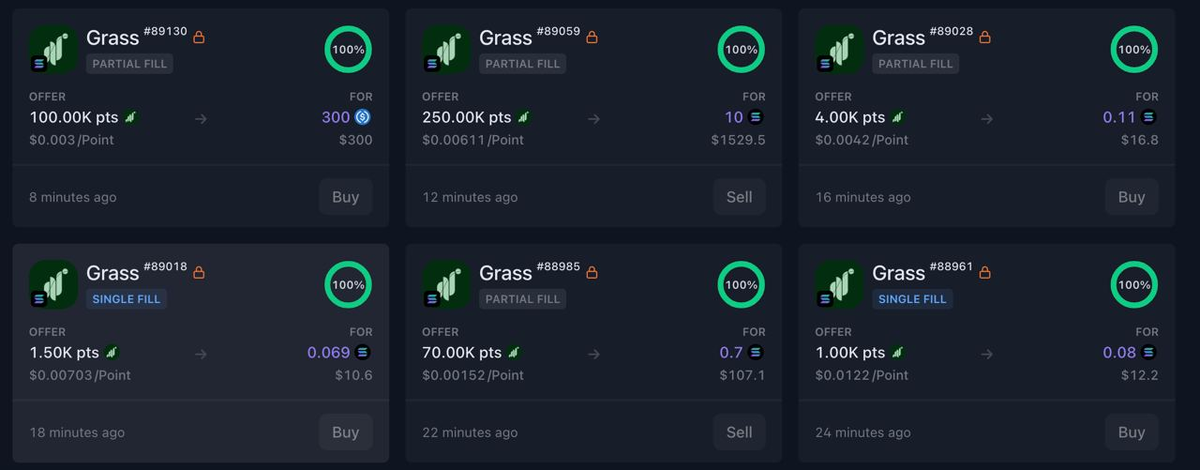This screenshot has width=1200, height=470.
Task: Click the SINGLE FILL badge on #89018
Action: [x=126, y=299]
